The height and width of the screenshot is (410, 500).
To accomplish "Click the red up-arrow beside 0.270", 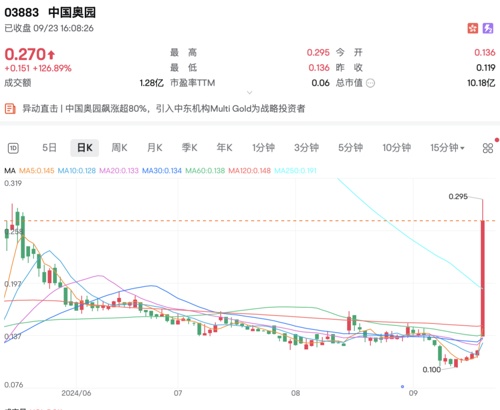I will pos(51,54).
